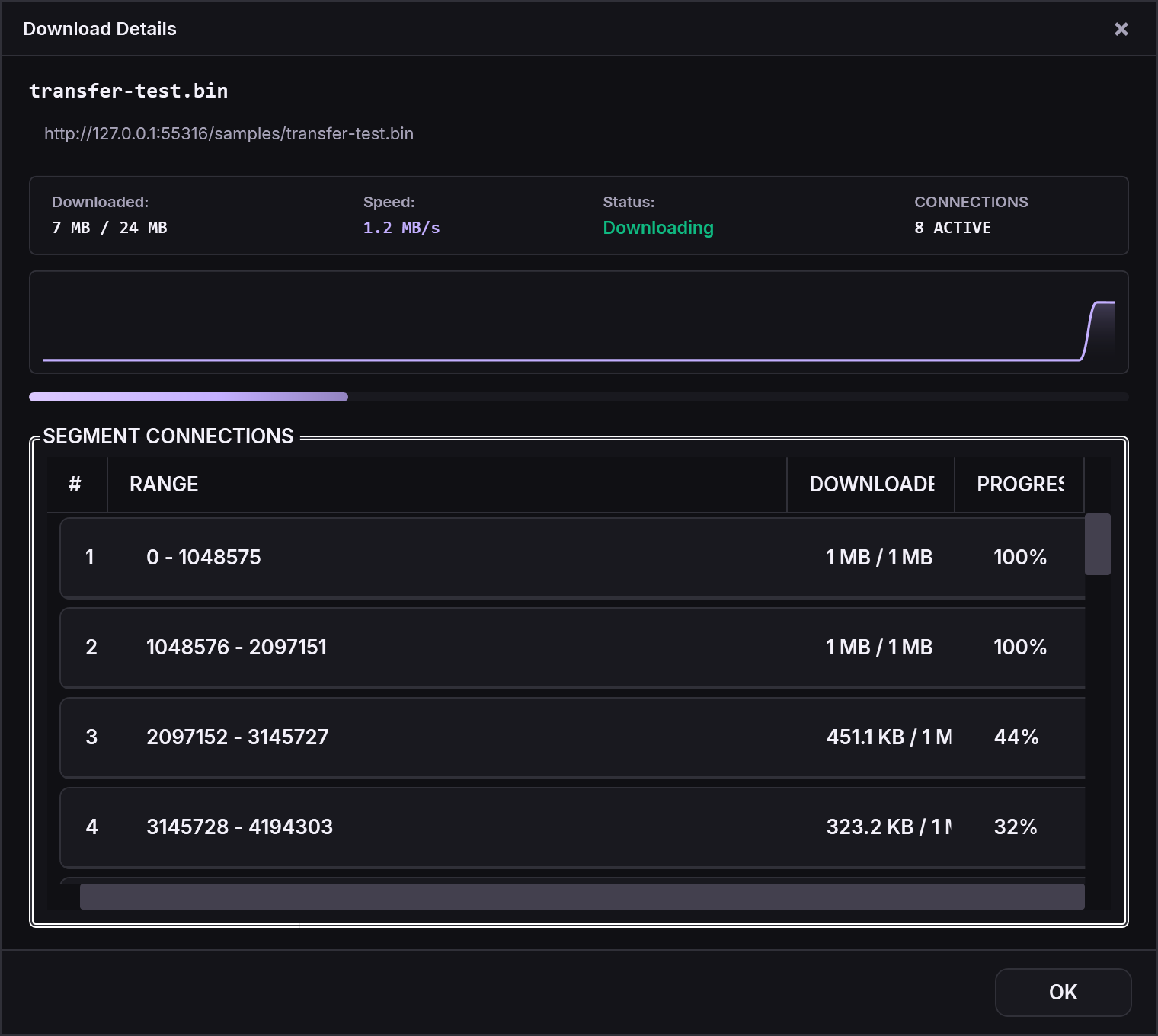The width and height of the screenshot is (1158, 1036).
Task: Click the vertical scrollbar thumb in segment table
Action: pyautogui.click(x=1097, y=544)
